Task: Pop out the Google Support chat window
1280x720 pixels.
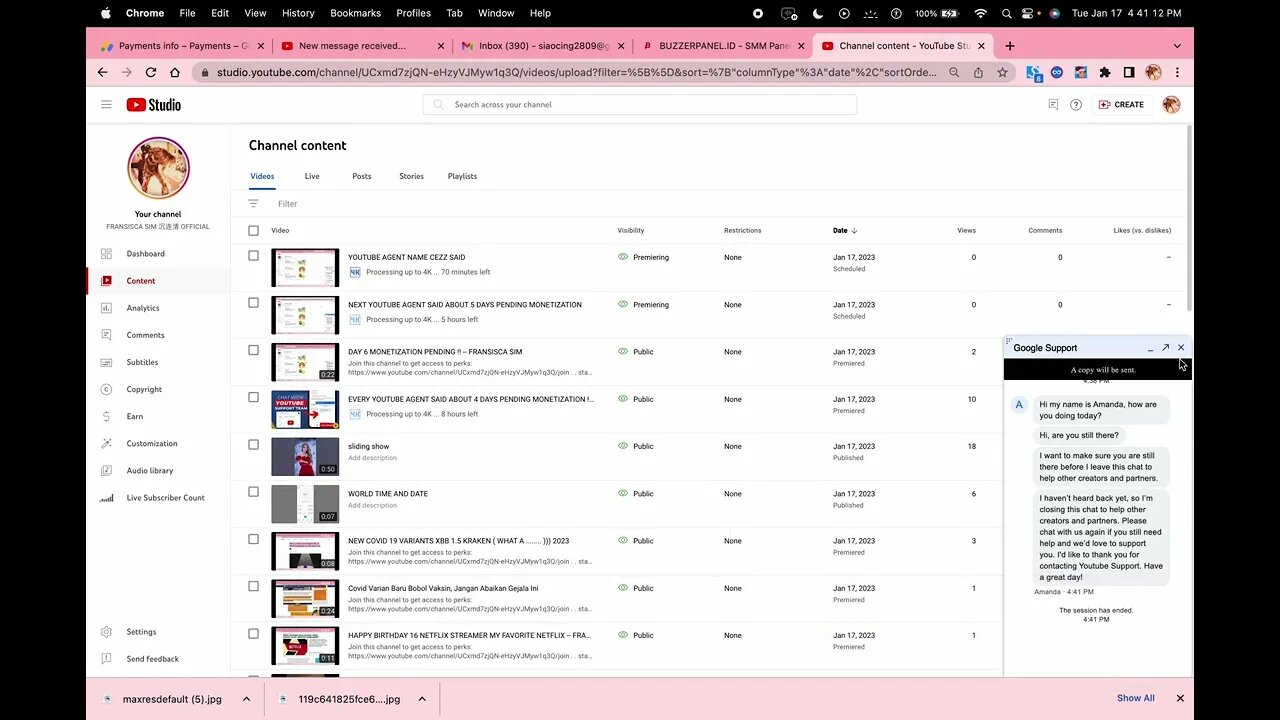Action: click(1165, 348)
